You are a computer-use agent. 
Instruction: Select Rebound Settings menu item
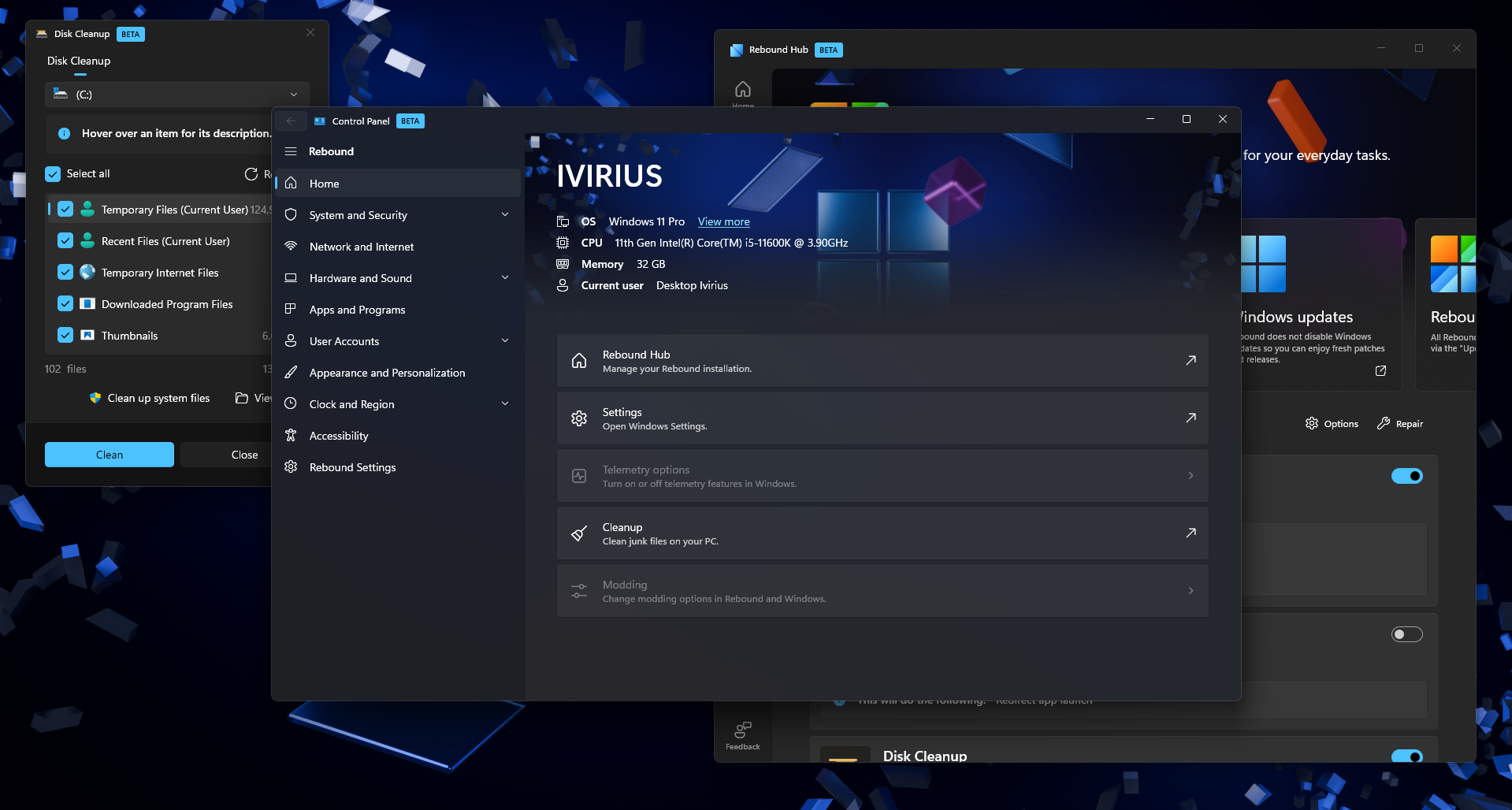(398, 467)
